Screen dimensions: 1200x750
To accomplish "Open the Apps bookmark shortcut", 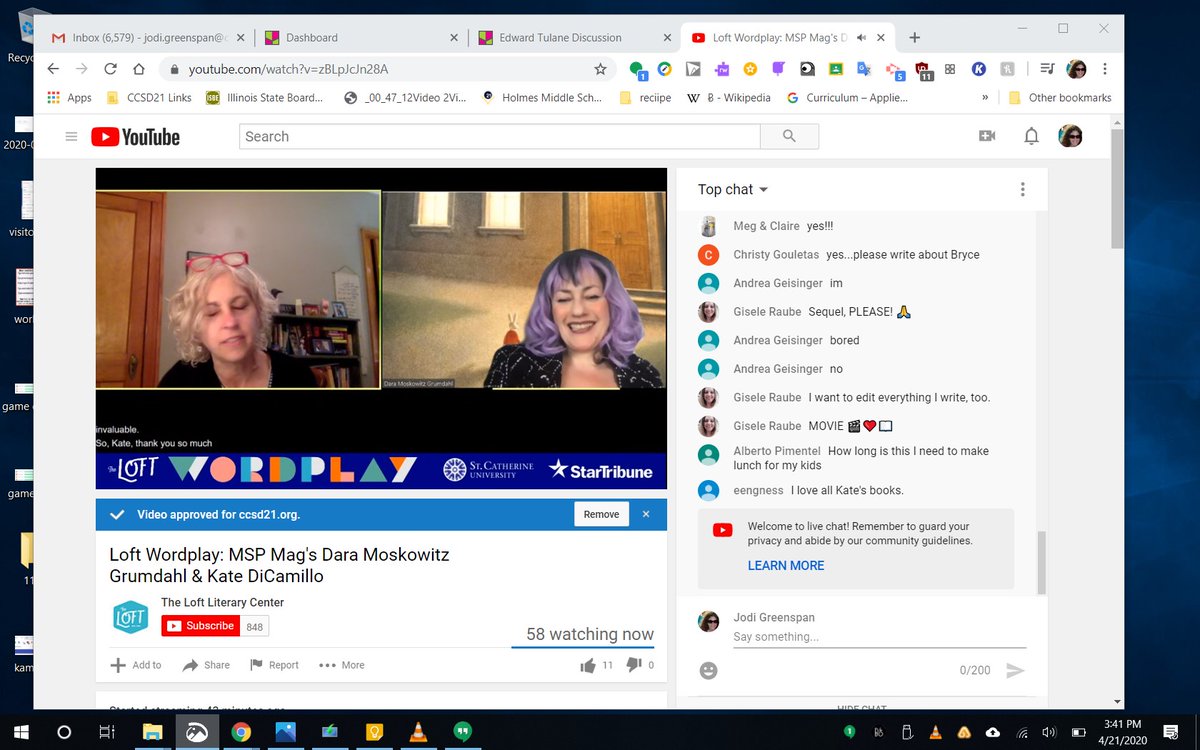I will pos(70,98).
